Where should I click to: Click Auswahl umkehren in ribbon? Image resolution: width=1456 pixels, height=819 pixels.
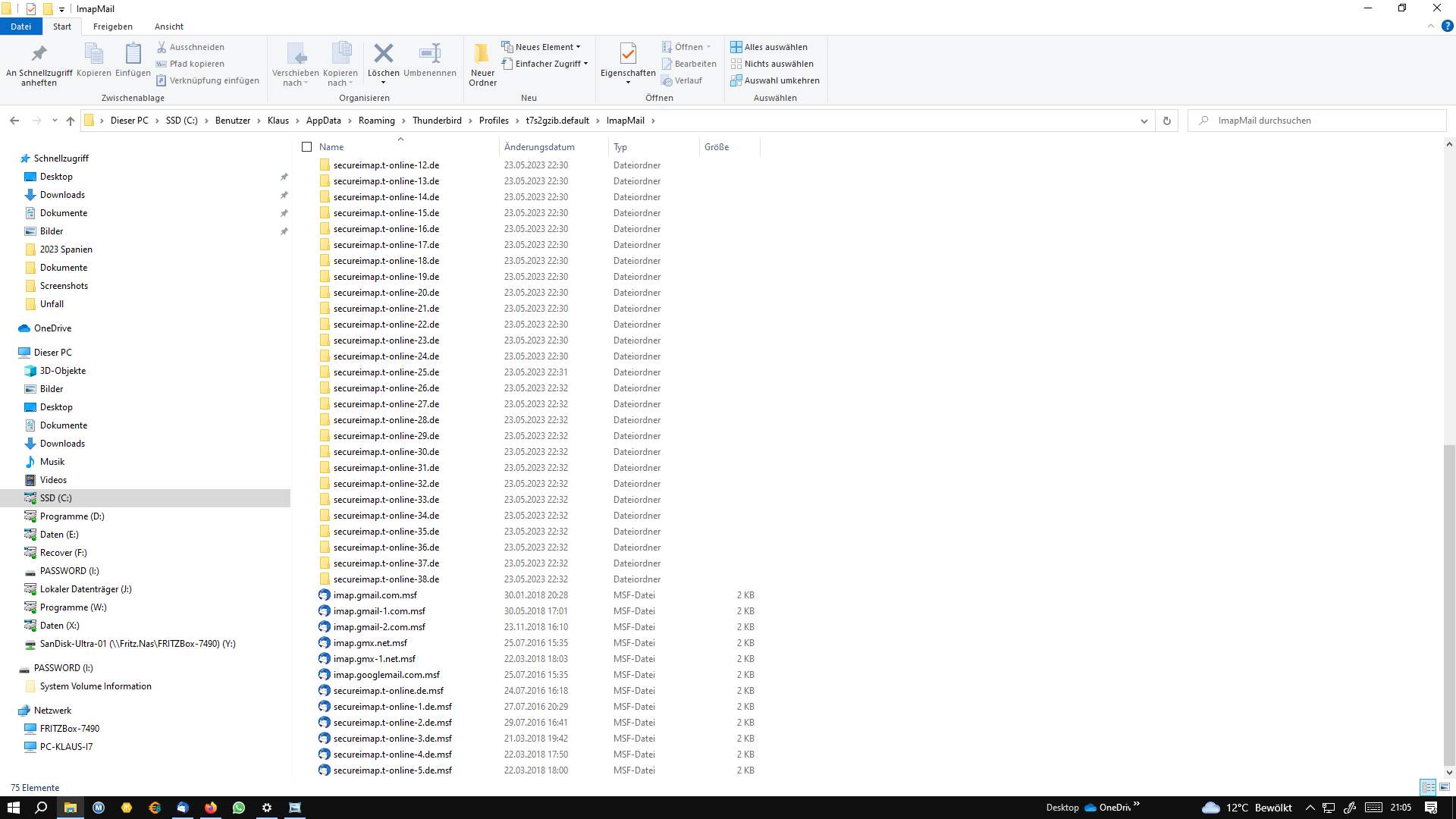pyautogui.click(x=775, y=80)
